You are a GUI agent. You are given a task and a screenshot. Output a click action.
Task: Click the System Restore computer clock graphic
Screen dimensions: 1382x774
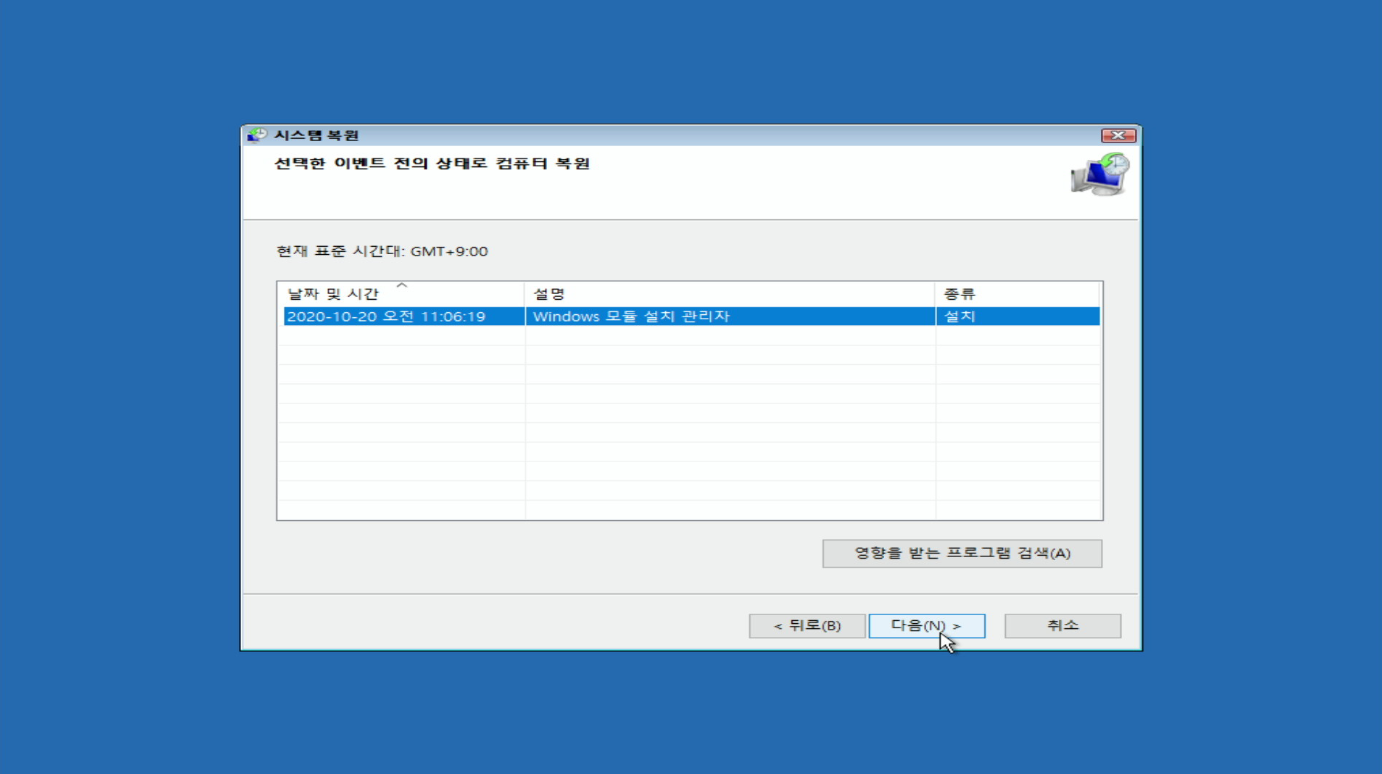pos(1100,174)
